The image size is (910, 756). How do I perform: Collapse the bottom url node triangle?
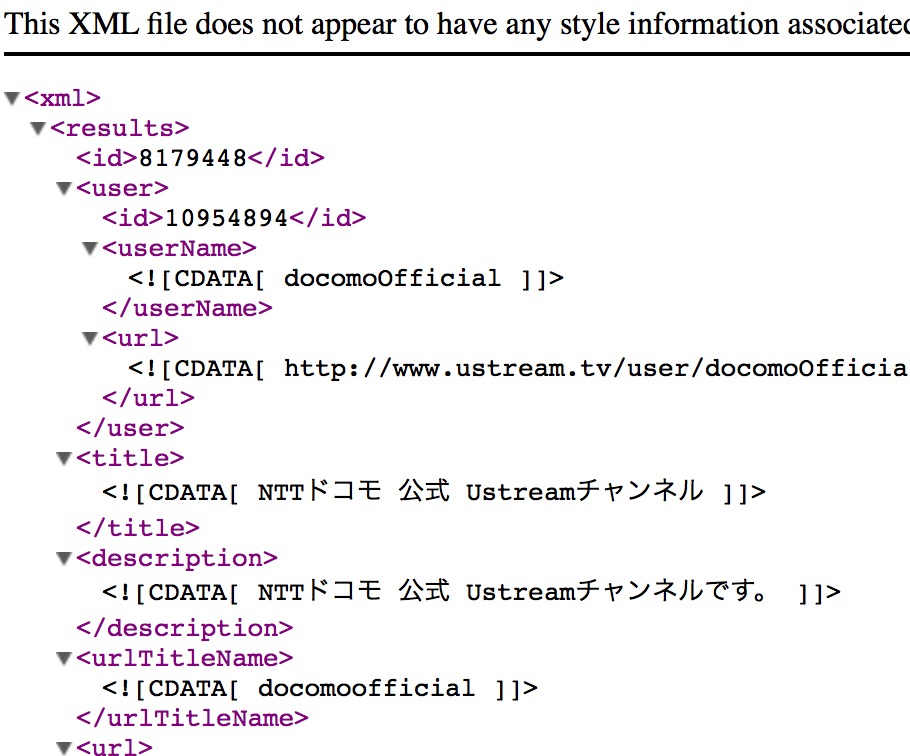(x=64, y=747)
